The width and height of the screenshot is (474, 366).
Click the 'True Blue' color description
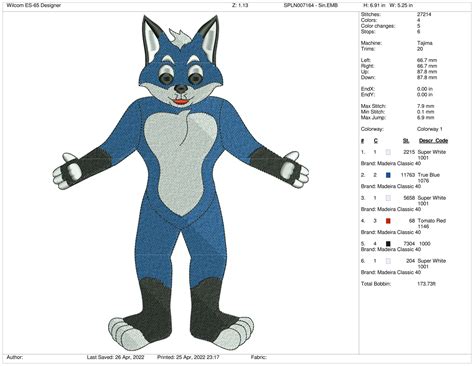(429, 175)
